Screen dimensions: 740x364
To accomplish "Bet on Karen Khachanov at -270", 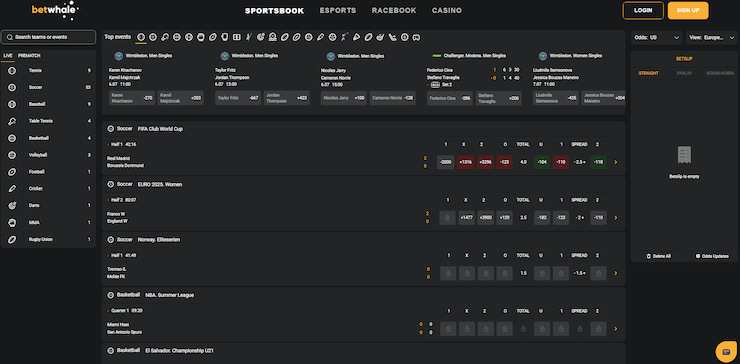I will 132,98.
